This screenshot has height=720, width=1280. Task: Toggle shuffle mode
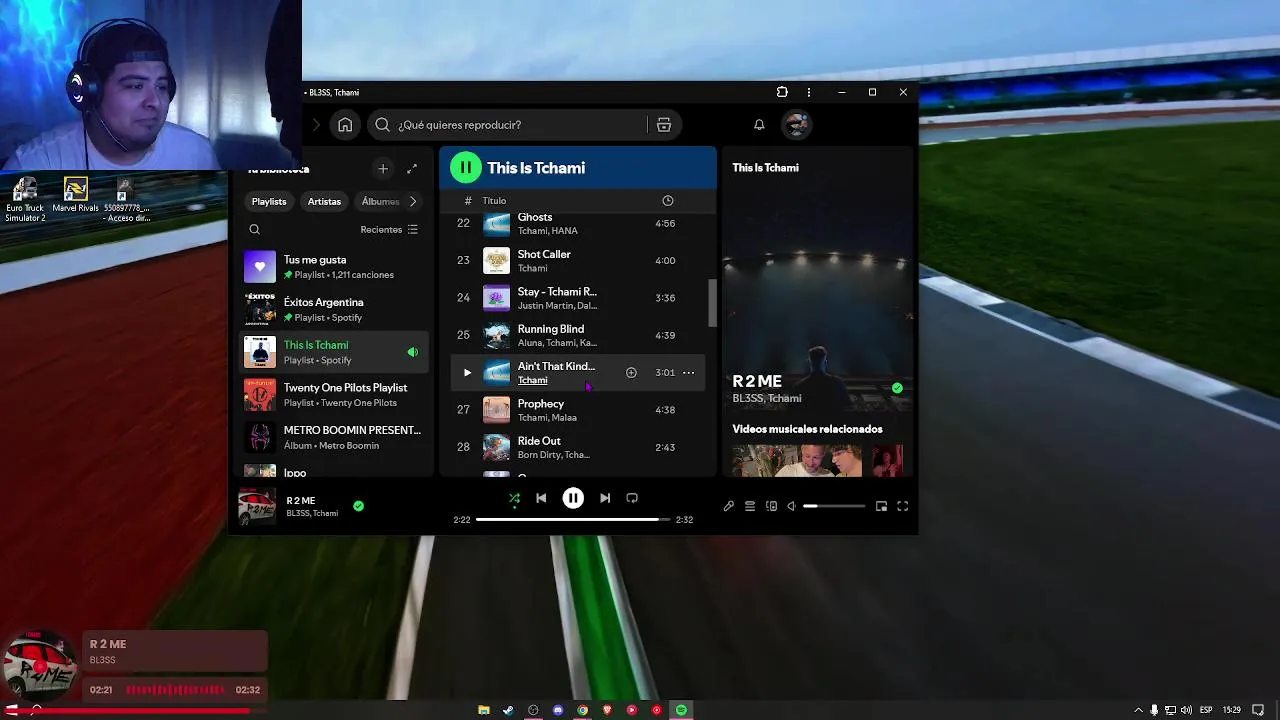[514, 498]
